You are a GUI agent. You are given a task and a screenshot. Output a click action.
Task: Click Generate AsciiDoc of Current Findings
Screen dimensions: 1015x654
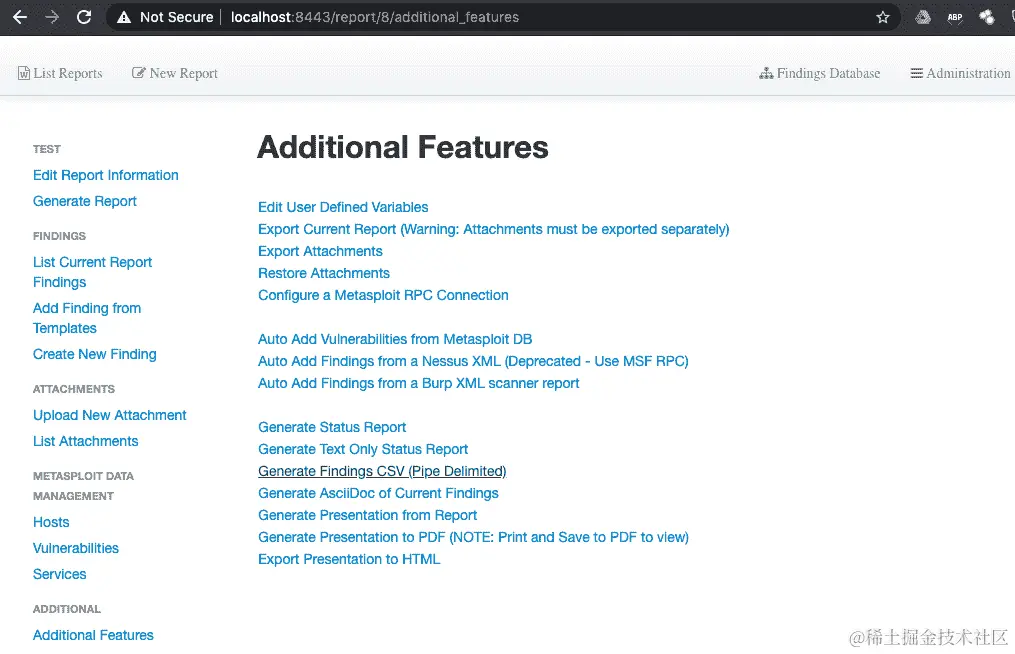click(378, 493)
